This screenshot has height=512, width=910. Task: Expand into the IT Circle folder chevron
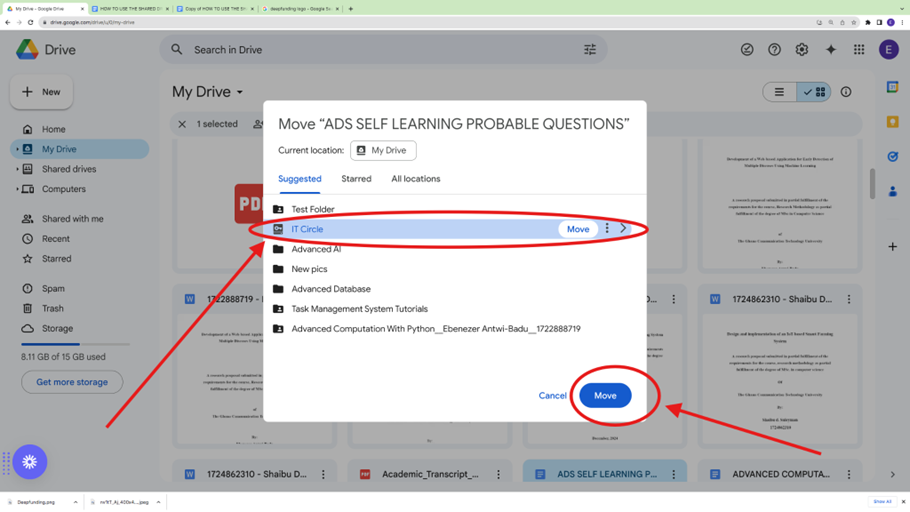click(623, 229)
